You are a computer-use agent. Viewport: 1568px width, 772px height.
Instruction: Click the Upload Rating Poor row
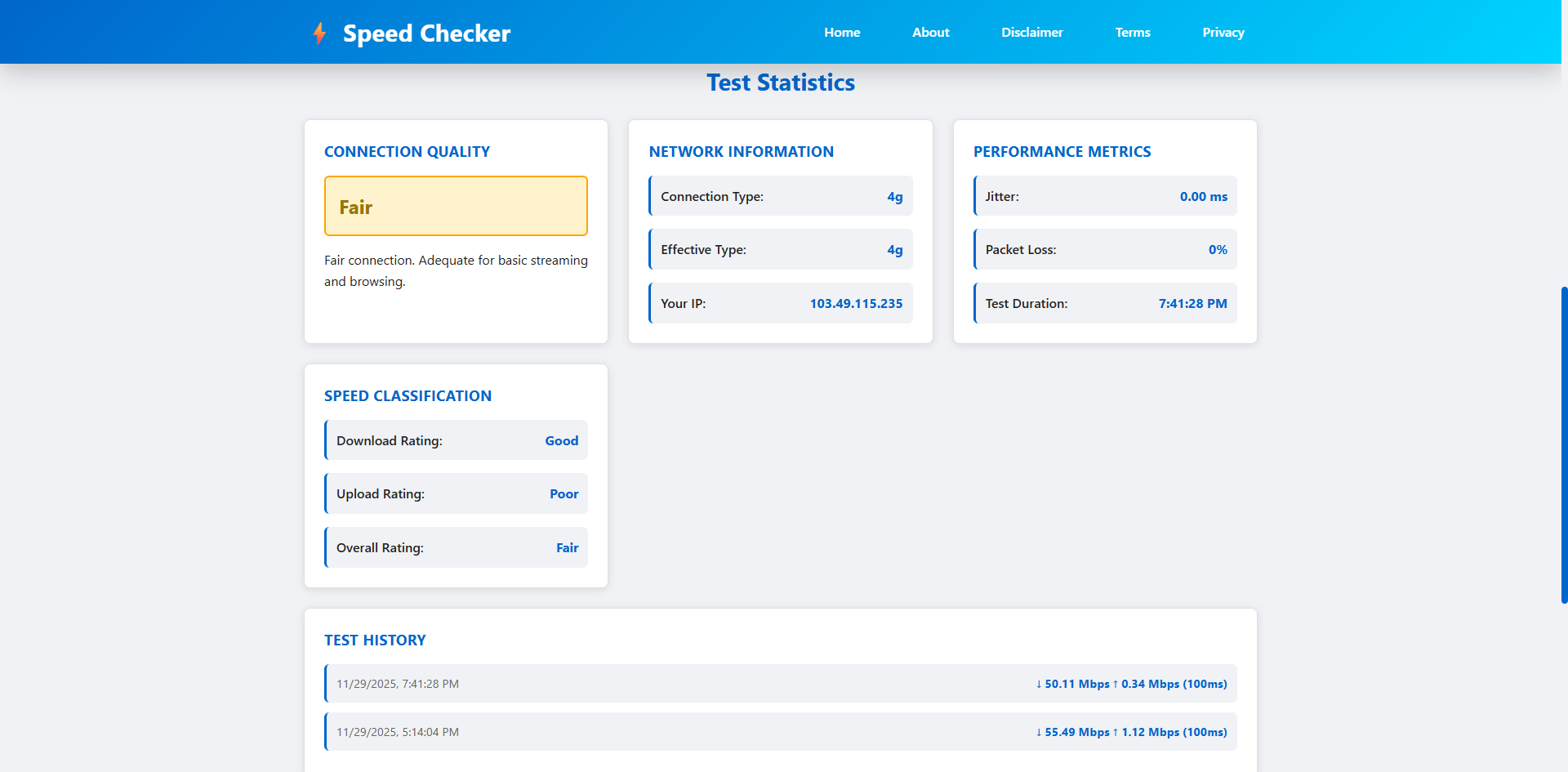tap(456, 493)
